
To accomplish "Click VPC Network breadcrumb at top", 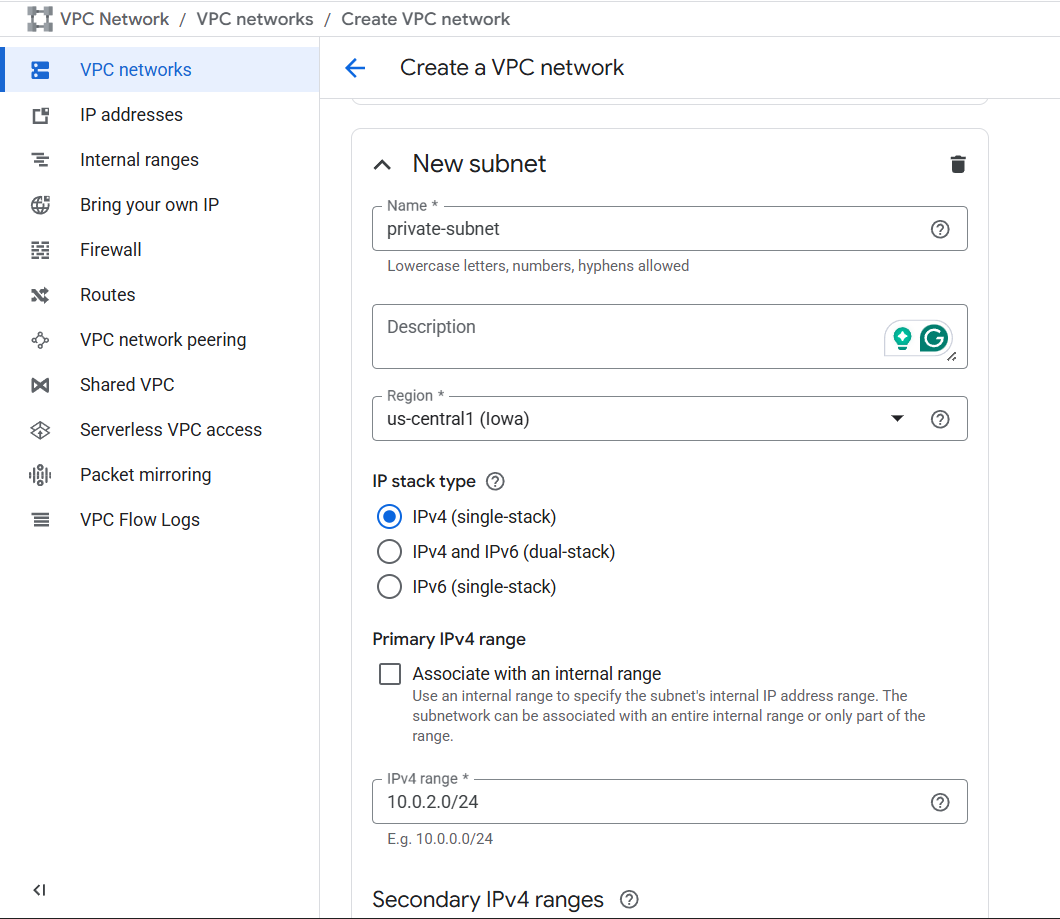I will (114, 19).
